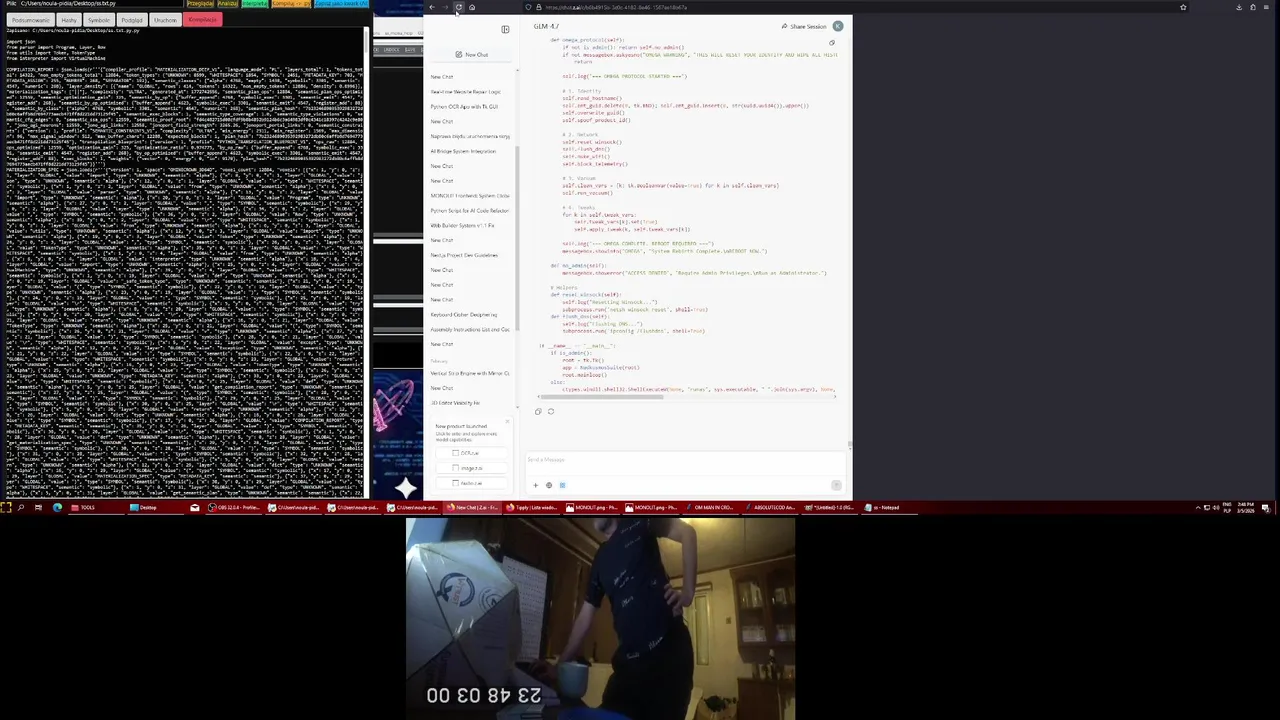
Task: Click Analizuj button in left app
Action: tap(228, 4)
